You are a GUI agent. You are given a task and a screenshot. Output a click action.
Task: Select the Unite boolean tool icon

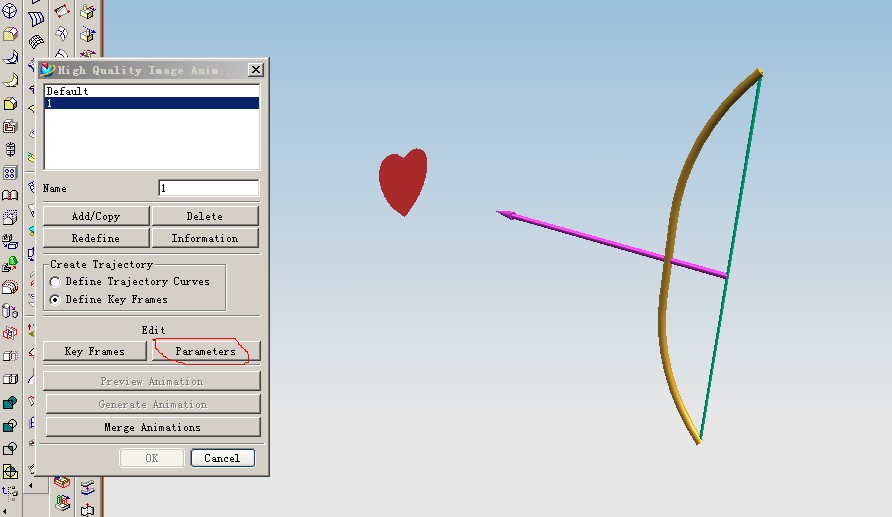click(10, 403)
